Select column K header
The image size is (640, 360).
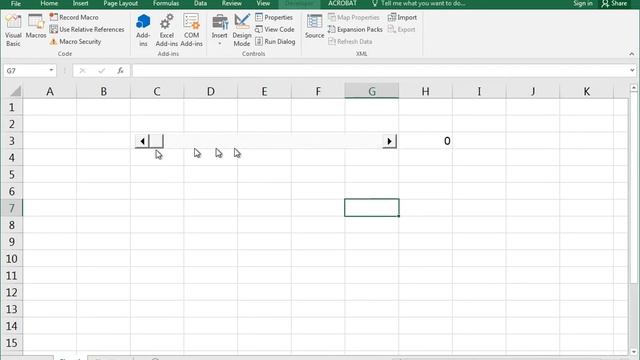[587, 91]
